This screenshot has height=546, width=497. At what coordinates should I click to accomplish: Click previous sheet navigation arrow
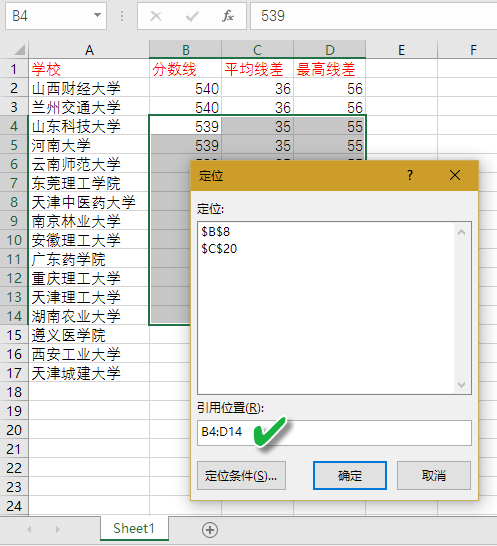point(29,530)
